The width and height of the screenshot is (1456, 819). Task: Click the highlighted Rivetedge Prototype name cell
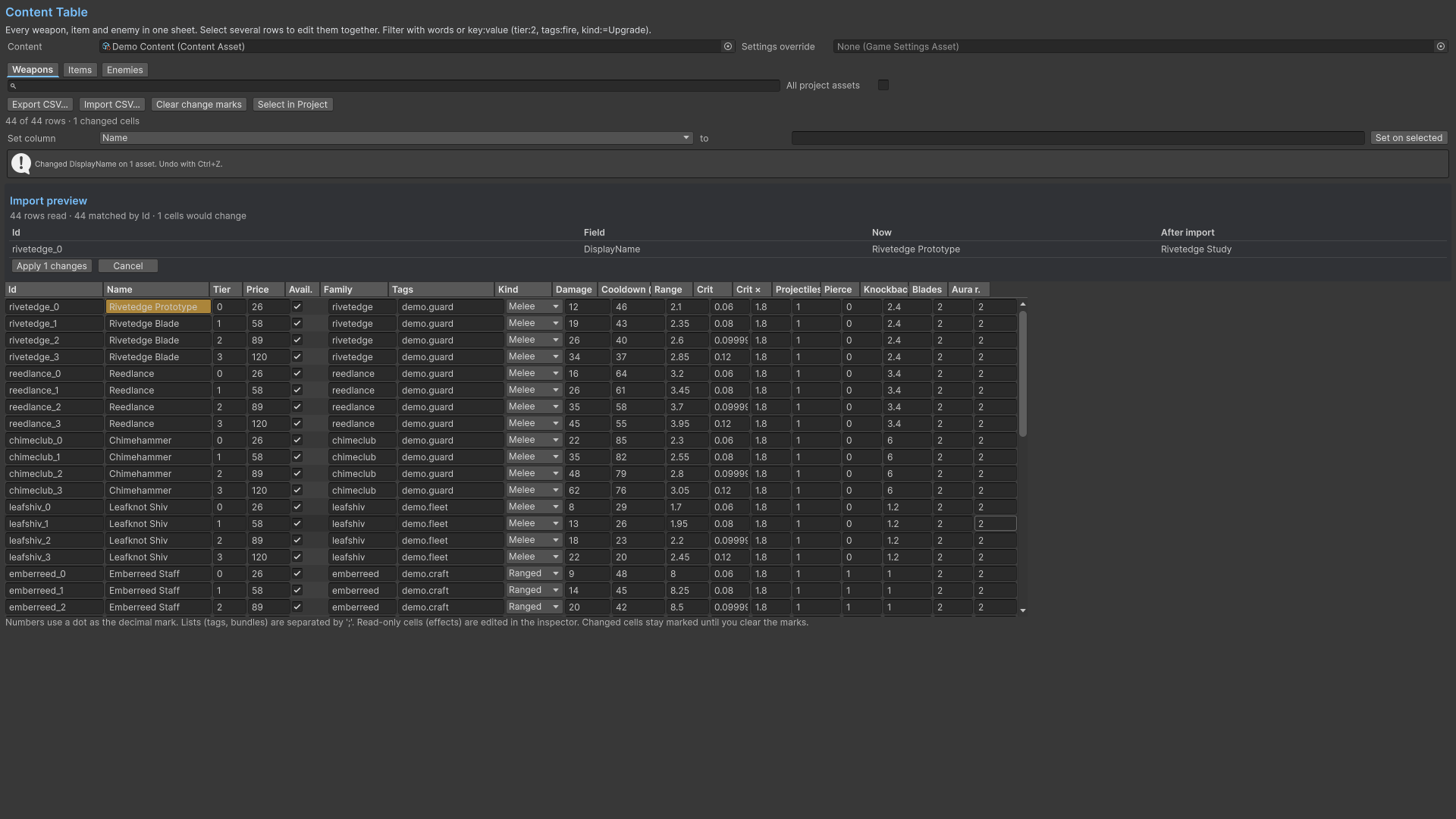tap(158, 306)
